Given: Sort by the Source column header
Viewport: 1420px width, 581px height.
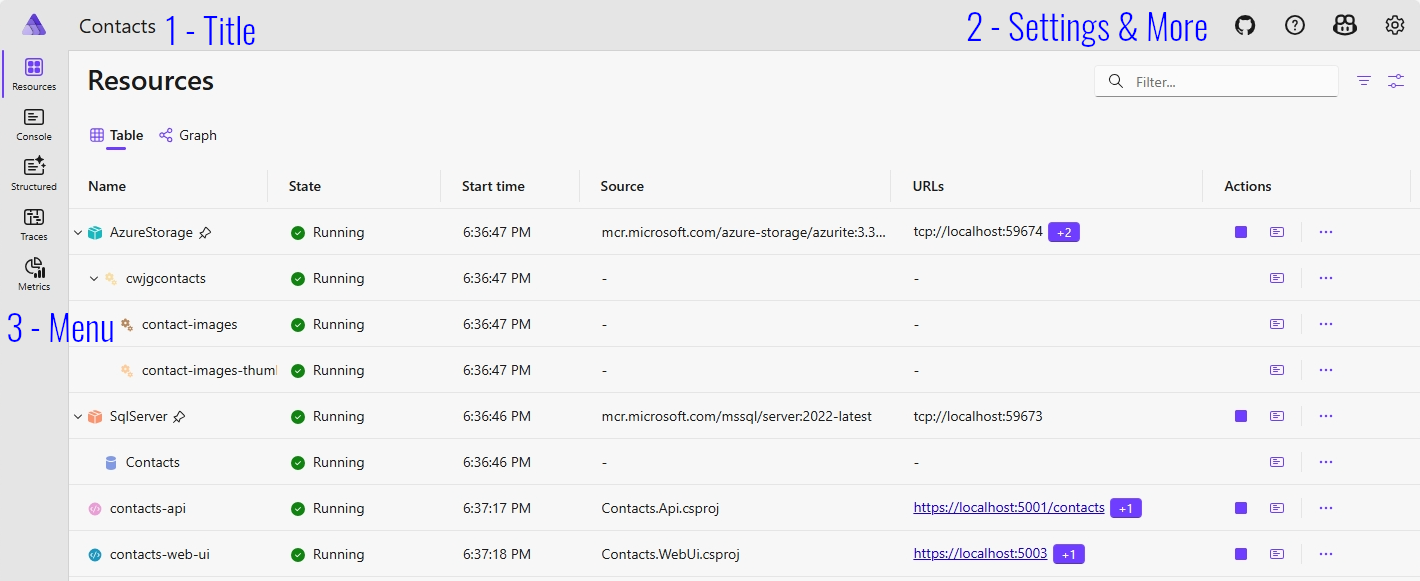Looking at the screenshot, I should tap(622, 186).
